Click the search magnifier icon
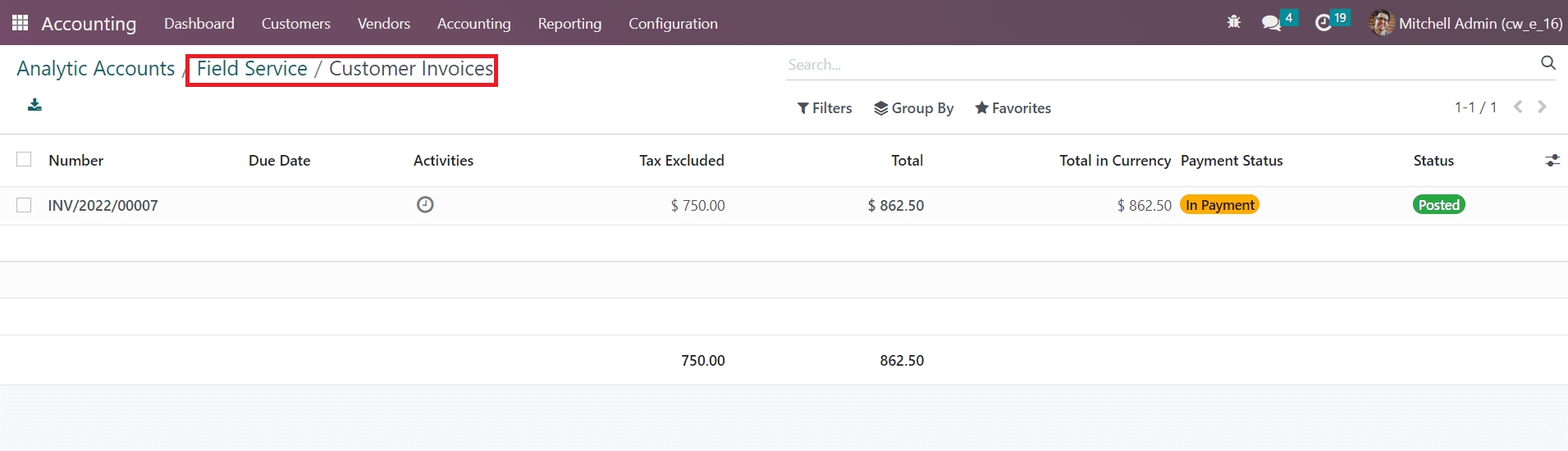Image resolution: width=1568 pixels, height=451 pixels. point(1547,63)
